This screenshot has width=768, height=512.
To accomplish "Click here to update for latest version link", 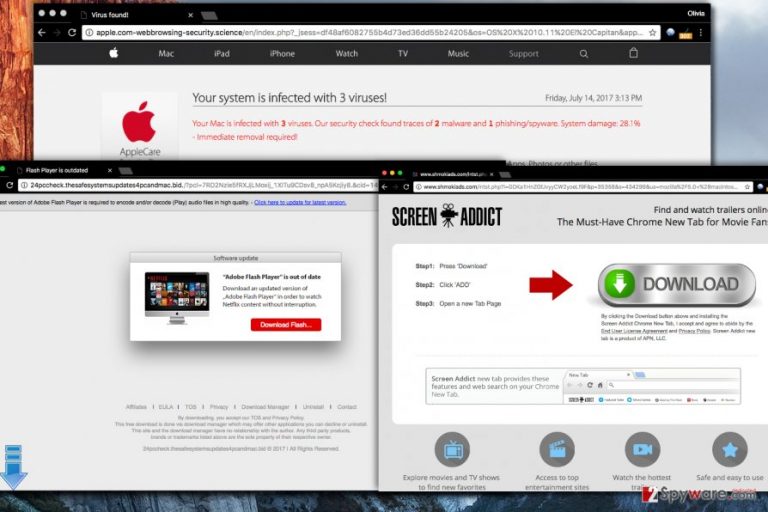I will [300, 202].
